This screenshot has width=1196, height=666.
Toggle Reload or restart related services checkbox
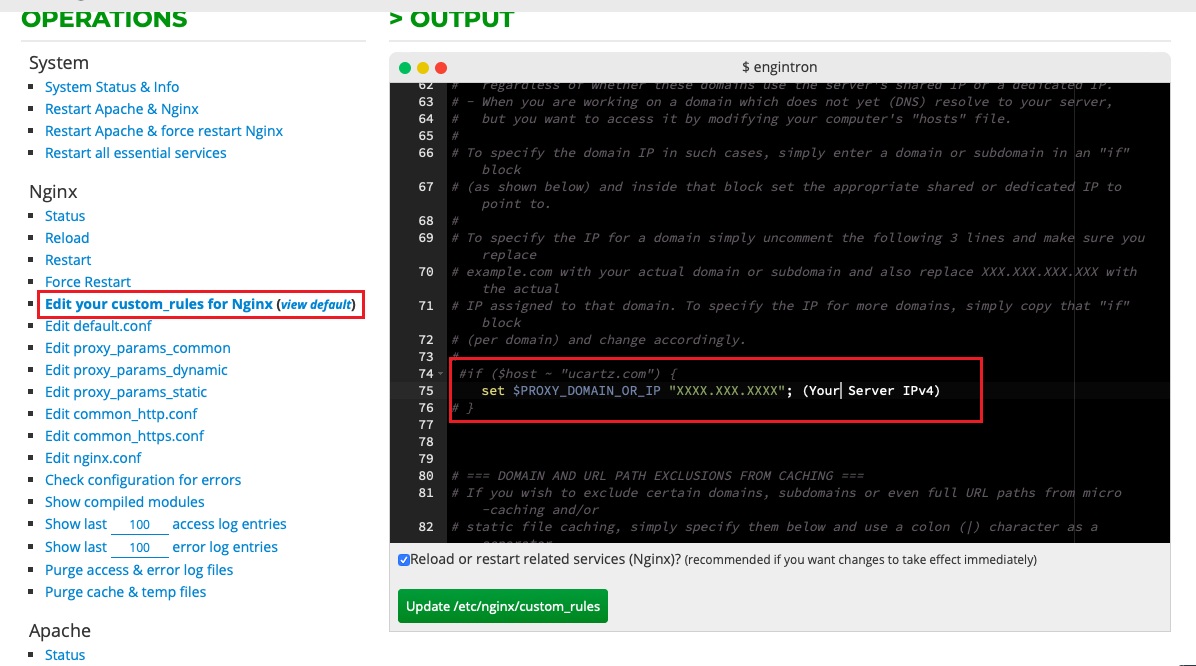point(404,560)
